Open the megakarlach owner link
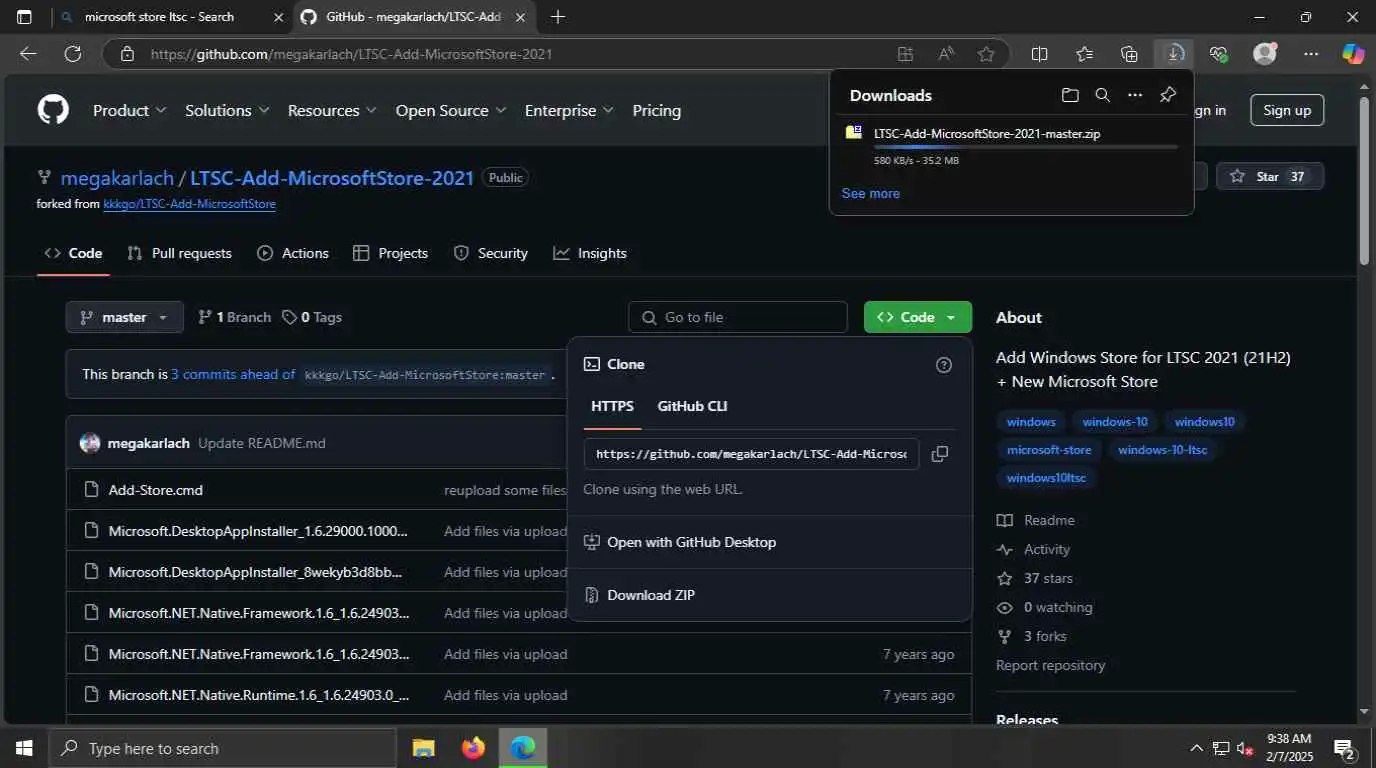The height and width of the screenshot is (768, 1376). pyautogui.click(x=117, y=178)
